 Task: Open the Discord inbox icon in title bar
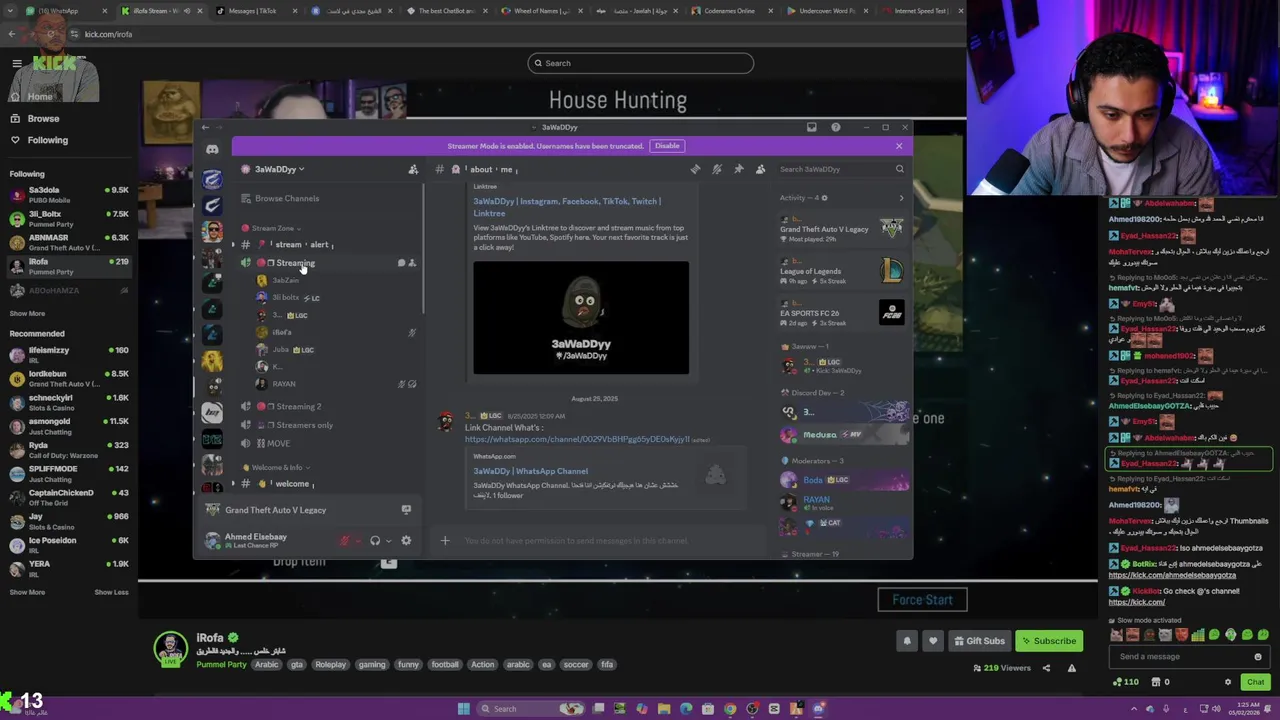(x=811, y=127)
